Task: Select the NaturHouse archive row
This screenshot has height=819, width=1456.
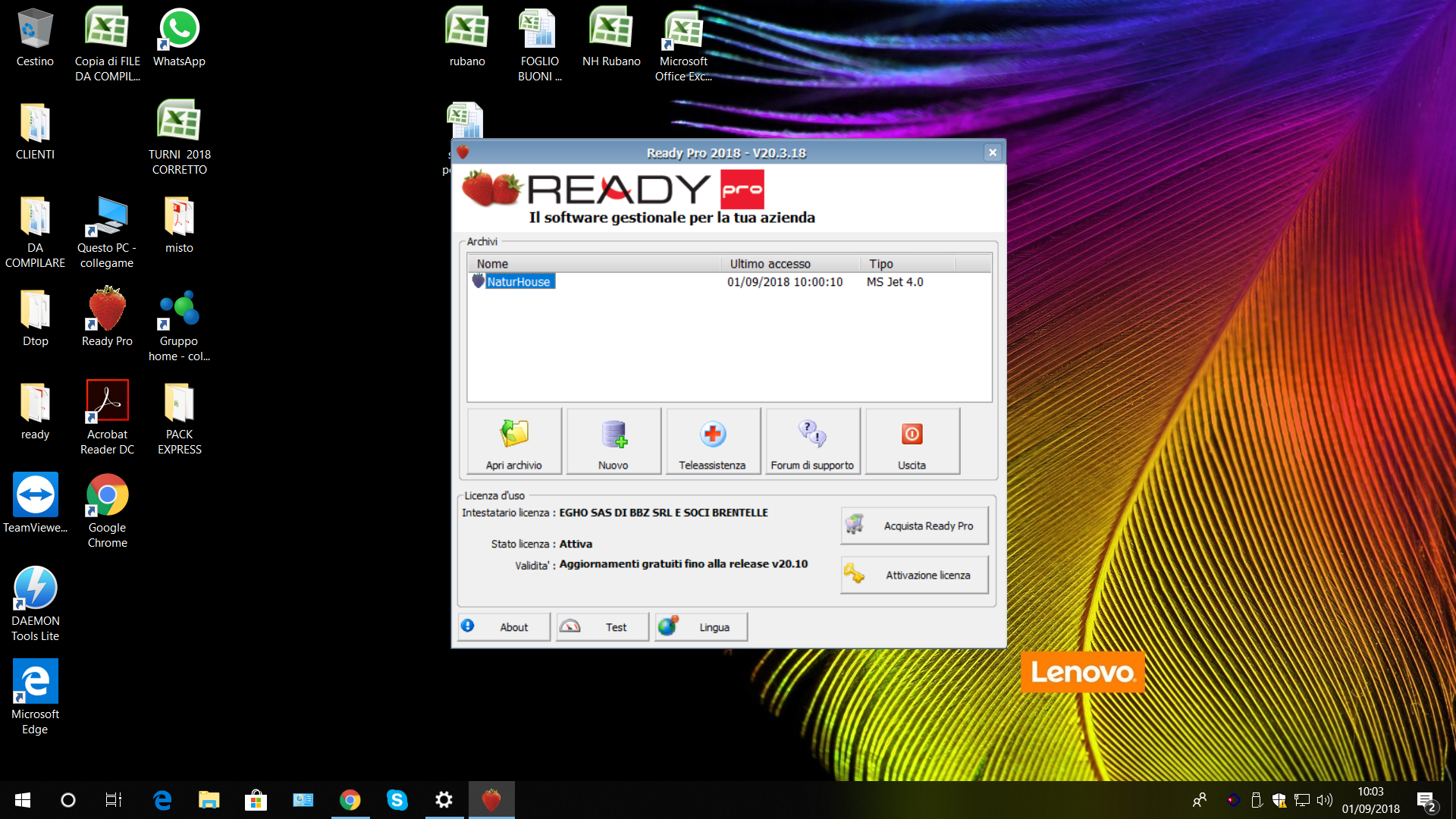Action: click(729, 282)
